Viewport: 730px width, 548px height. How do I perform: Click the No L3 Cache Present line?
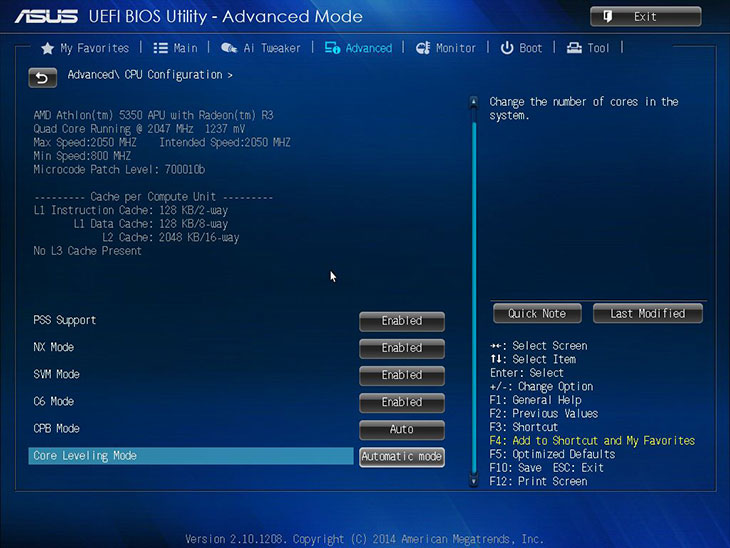point(87,251)
